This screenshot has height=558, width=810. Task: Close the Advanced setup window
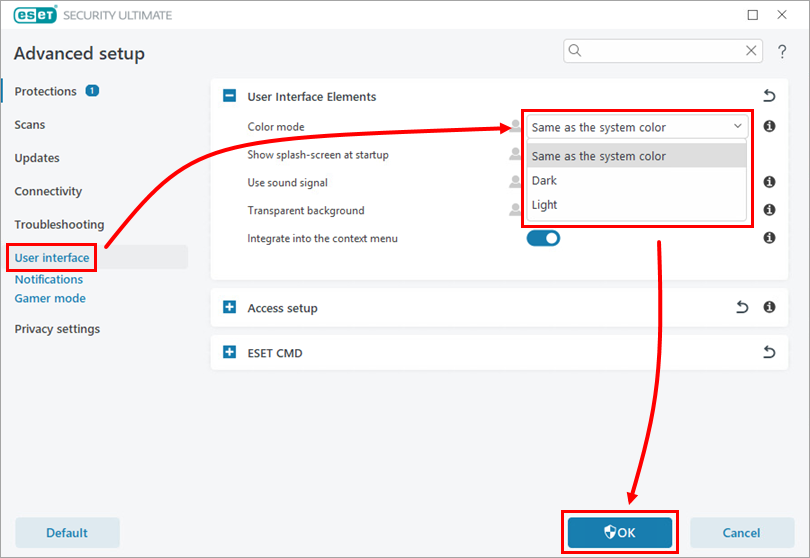[782, 15]
